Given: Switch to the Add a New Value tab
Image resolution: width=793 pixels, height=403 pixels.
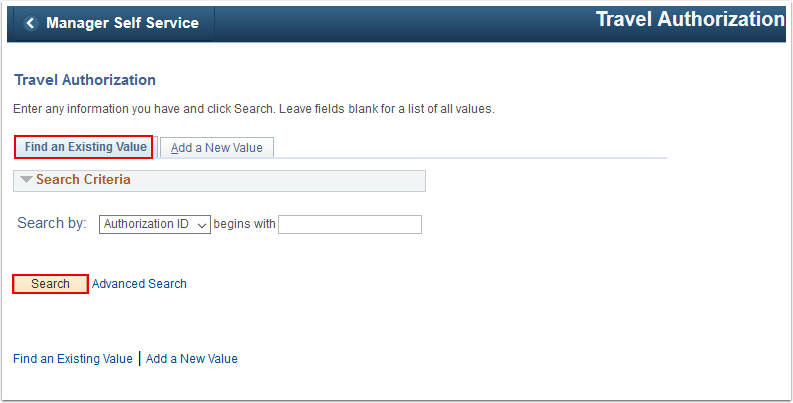Looking at the screenshot, I should pyautogui.click(x=217, y=148).
